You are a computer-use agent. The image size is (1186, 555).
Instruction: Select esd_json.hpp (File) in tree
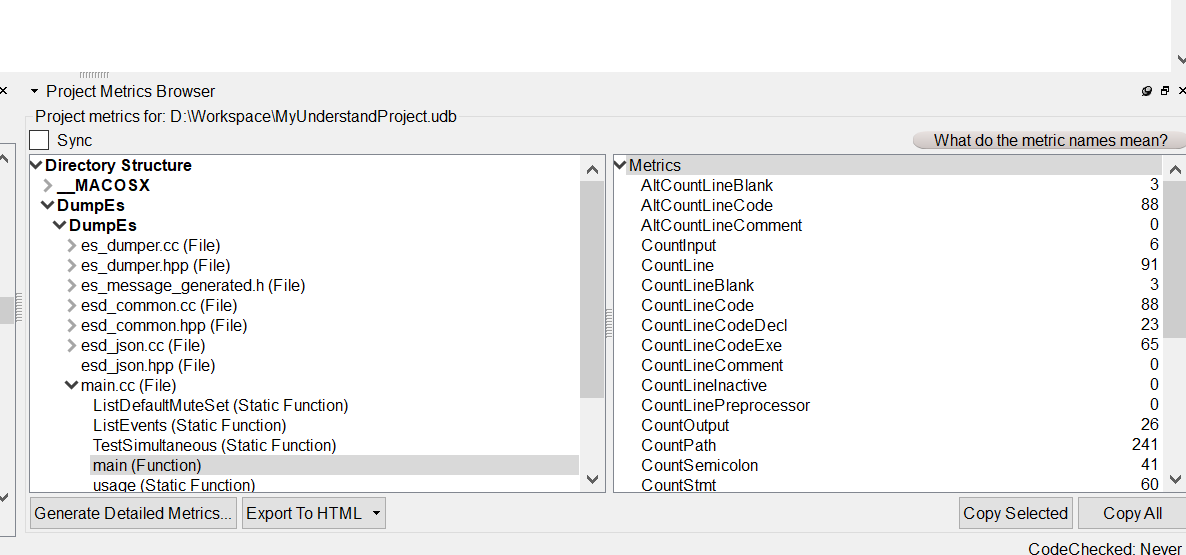[x=148, y=365]
